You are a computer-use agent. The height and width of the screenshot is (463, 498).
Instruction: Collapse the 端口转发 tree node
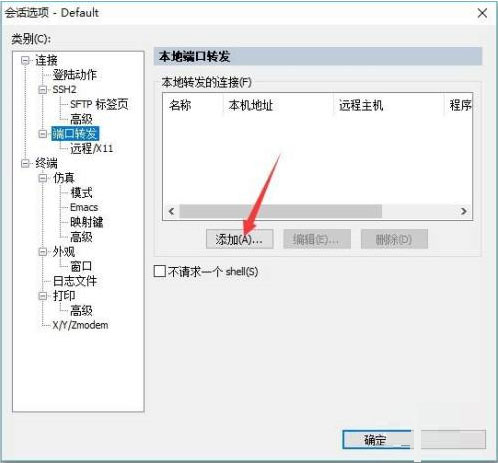(x=42, y=134)
